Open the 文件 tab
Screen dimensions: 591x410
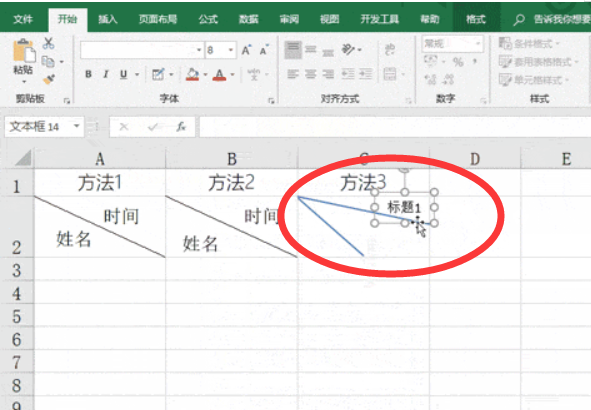point(23,19)
